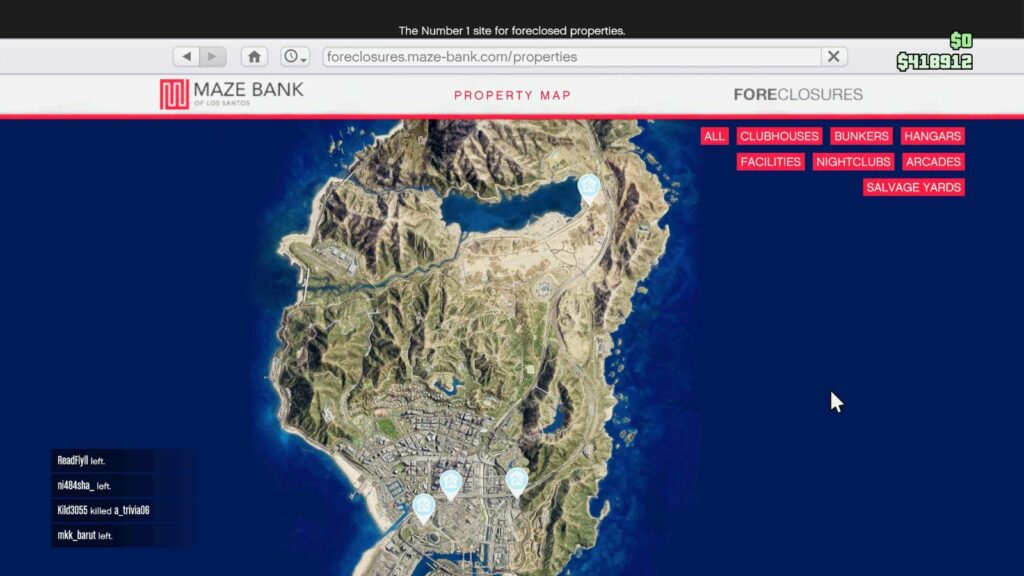Filter the map by Clubhouses
The image size is (1024, 576).
(x=779, y=136)
